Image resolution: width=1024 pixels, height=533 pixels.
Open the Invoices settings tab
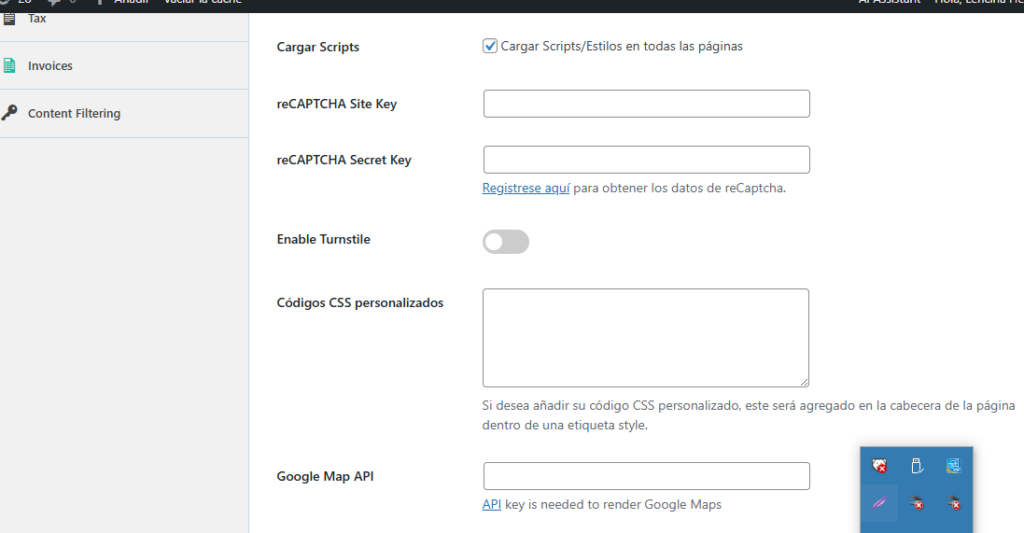(x=50, y=66)
